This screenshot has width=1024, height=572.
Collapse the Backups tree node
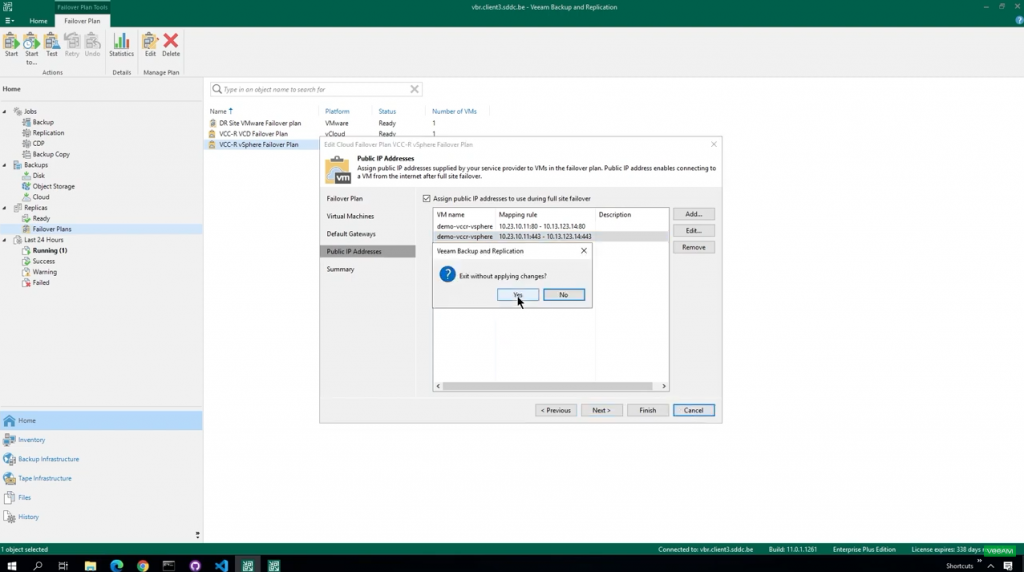pos(5,165)
